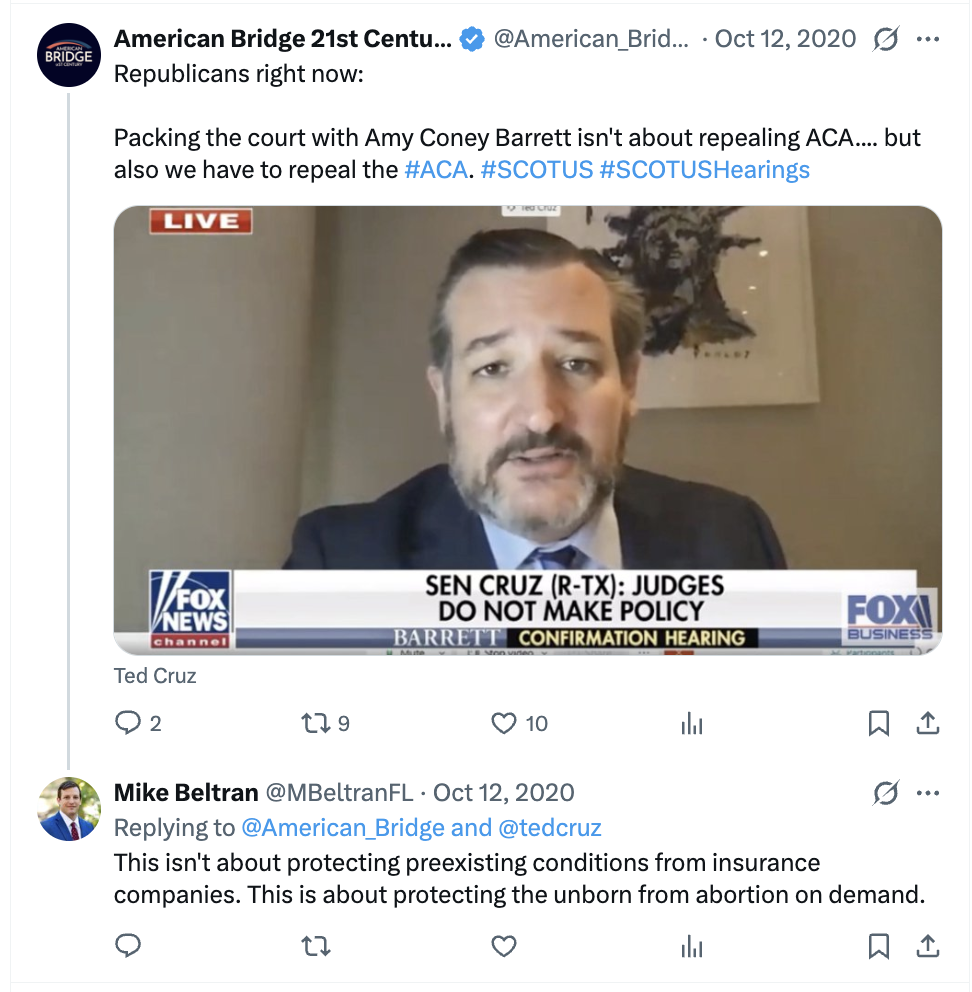Retweet Mike Beltran's reply
The image size is (972, 992).
click(x=315, y=946)
